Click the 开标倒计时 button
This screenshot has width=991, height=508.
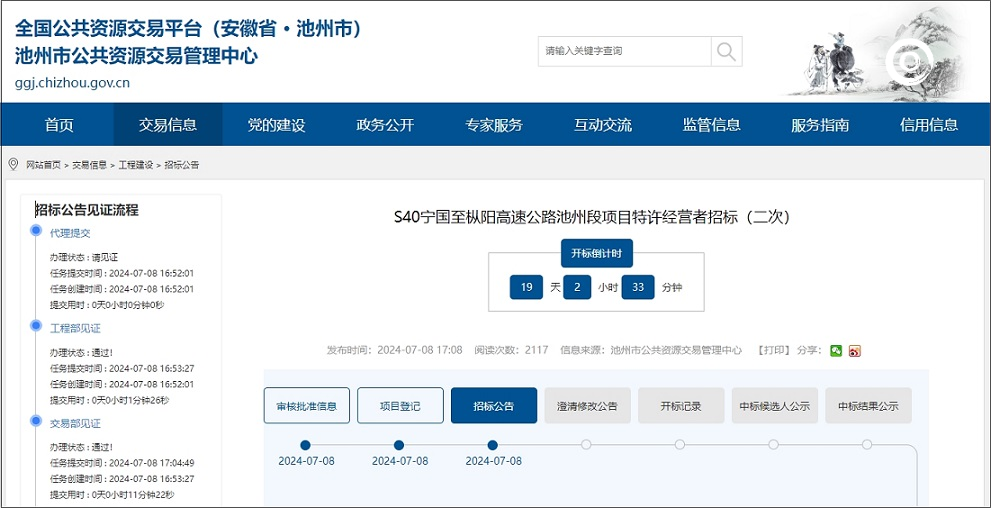(x=596, y=253)
